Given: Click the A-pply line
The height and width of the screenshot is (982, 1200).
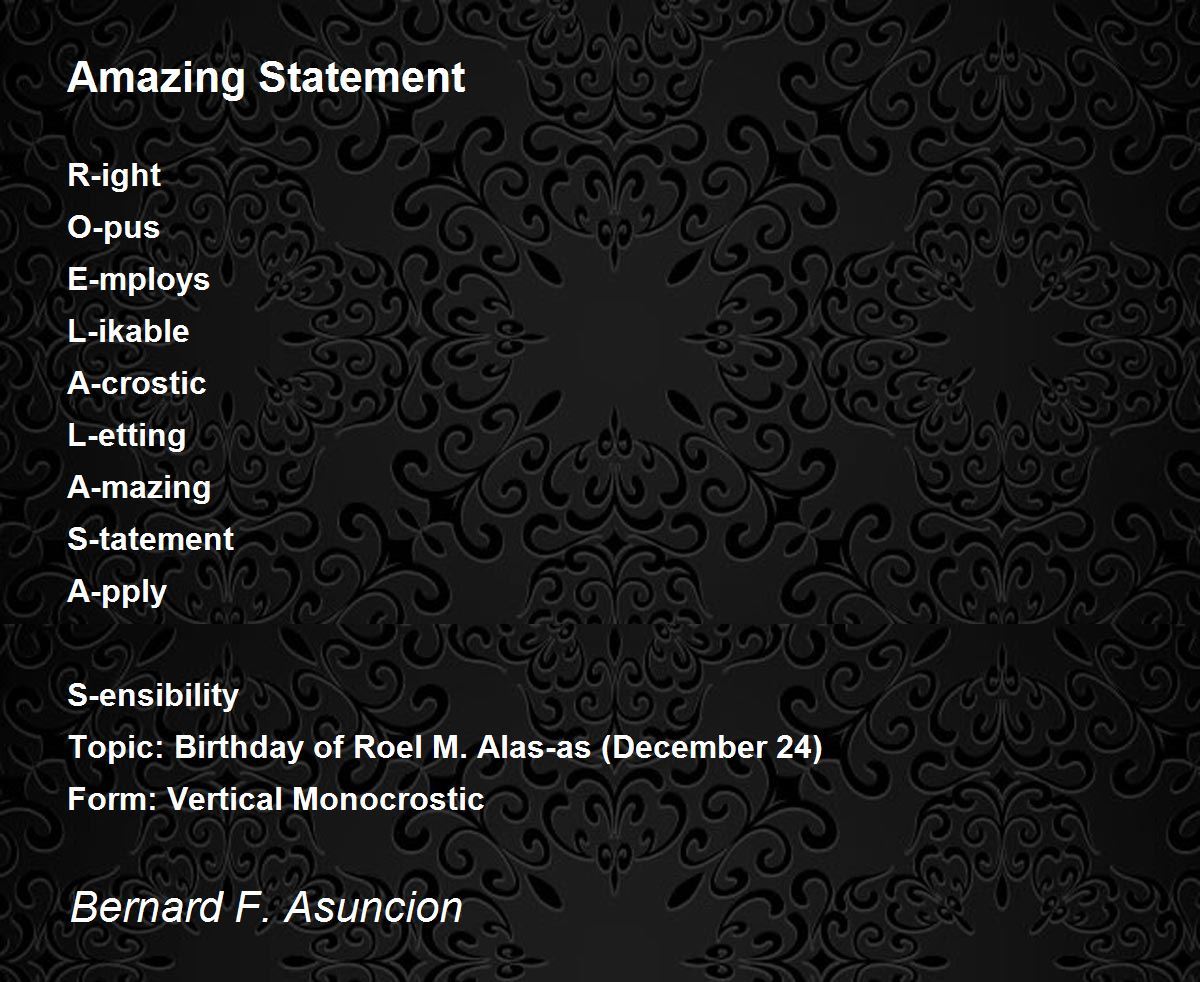Looking at the screenshot, I should pos(117,592).
